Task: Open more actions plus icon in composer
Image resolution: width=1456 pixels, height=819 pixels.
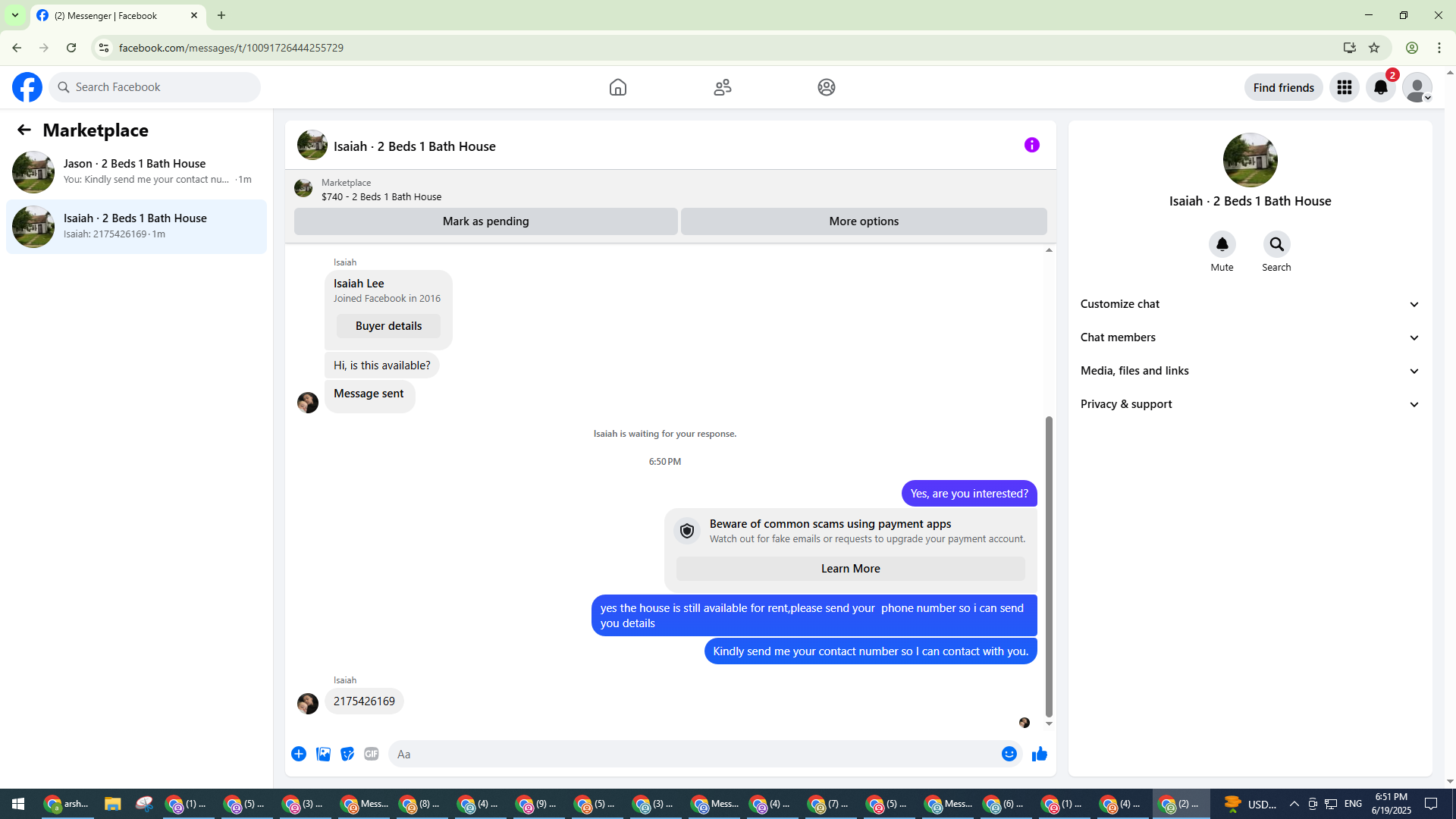Action: point(299,754)
